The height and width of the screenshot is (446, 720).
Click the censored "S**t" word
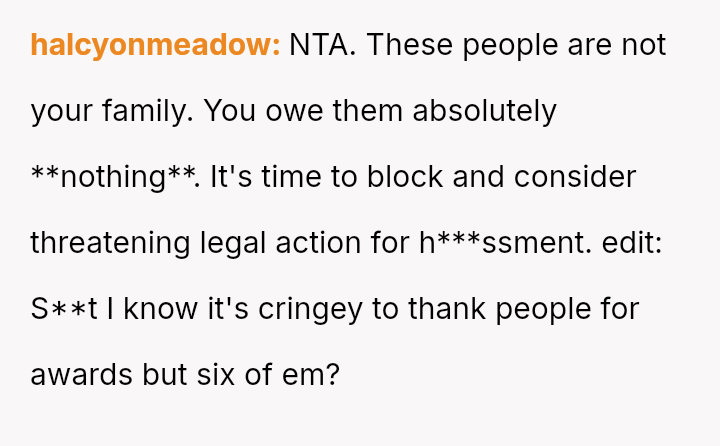pos(65,308)
